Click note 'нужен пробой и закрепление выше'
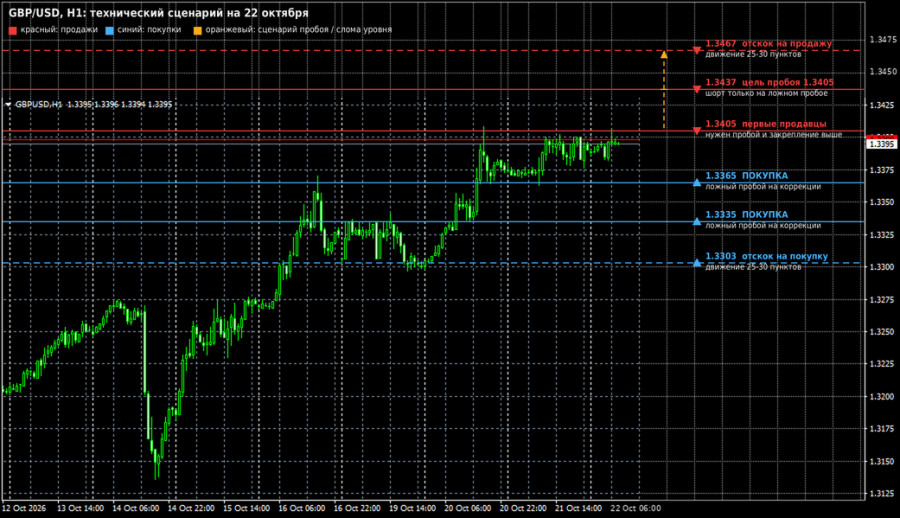This screenshot has width=900, height=518. pos(774,135)
